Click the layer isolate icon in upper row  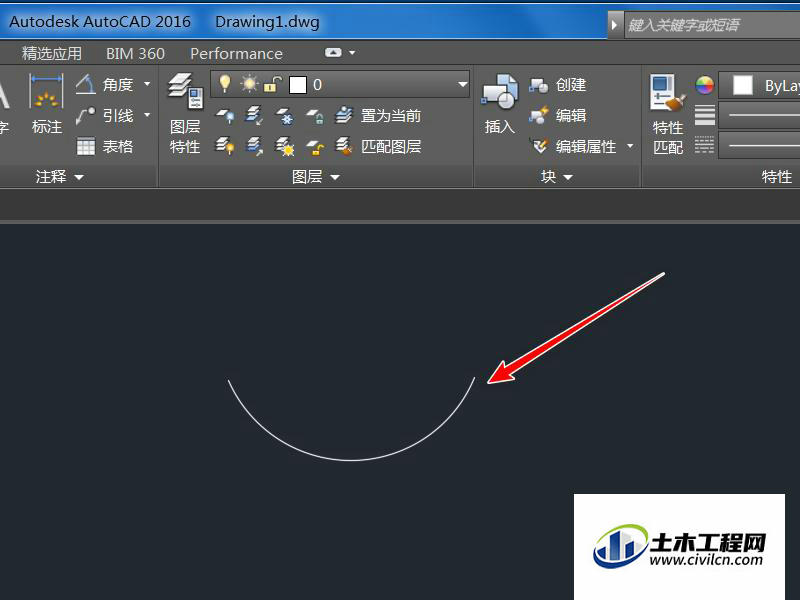pos(254,116)
